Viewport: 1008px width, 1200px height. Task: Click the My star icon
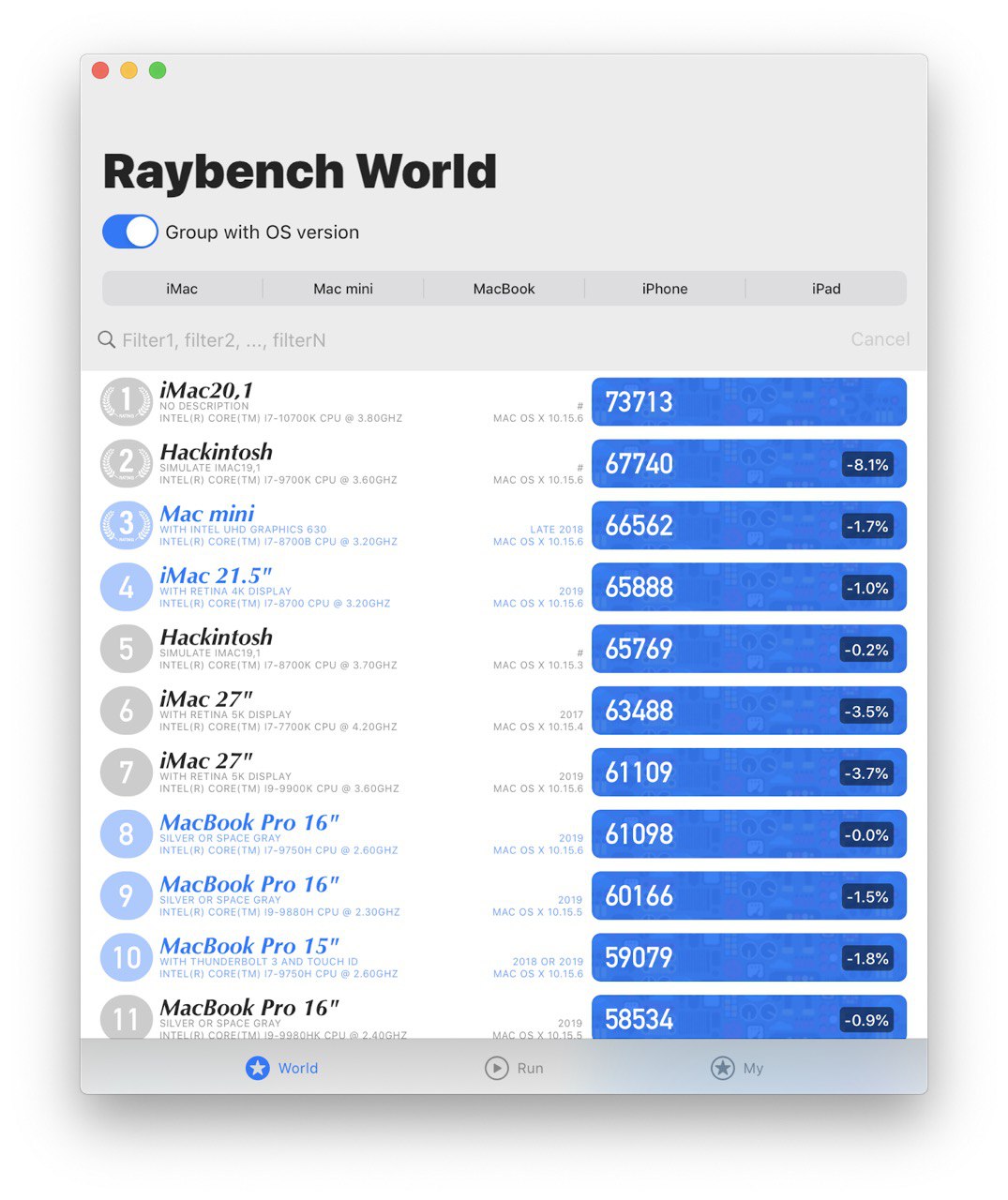(722, 1068)
